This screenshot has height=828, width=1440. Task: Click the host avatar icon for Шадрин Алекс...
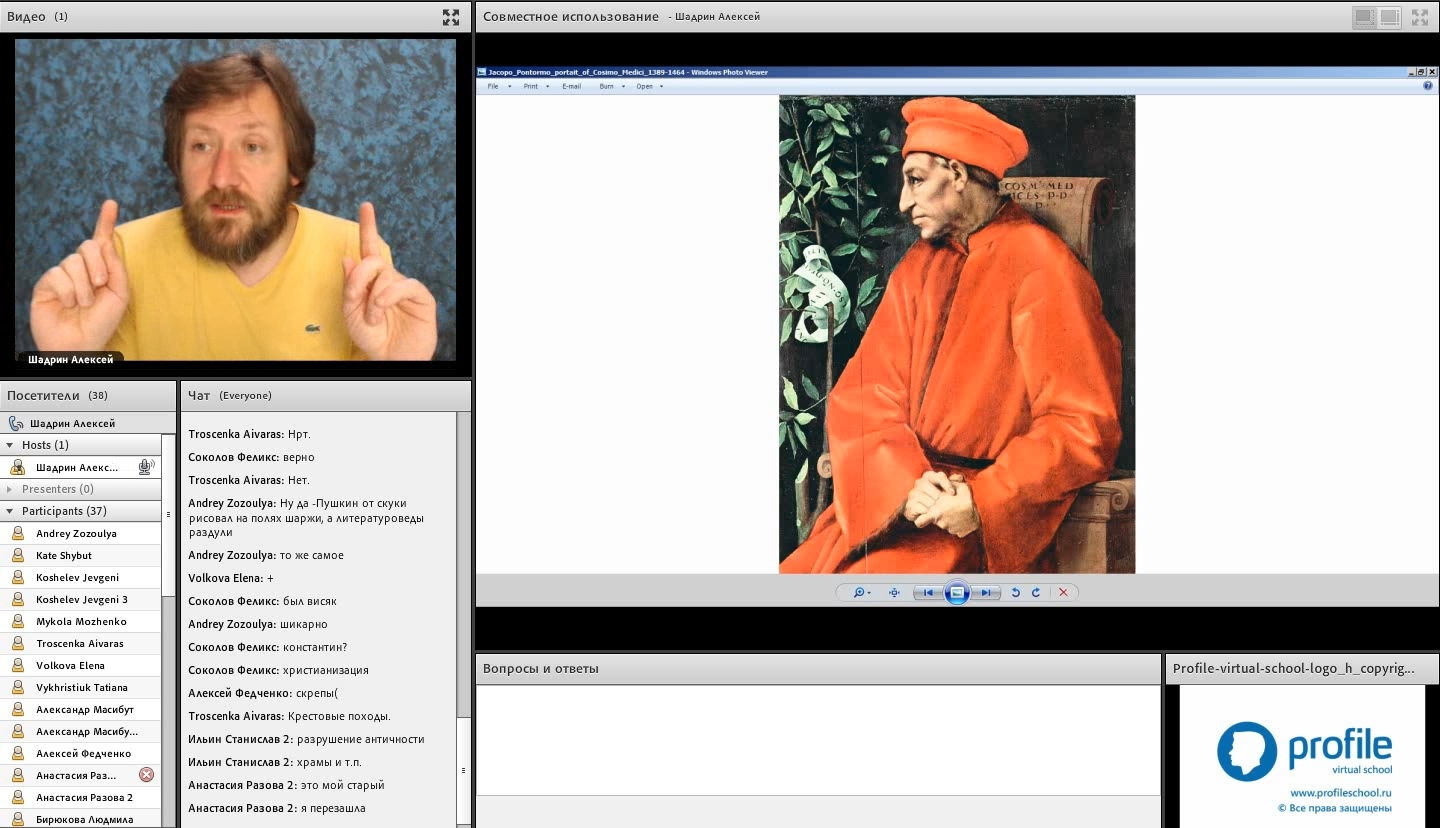17,467
